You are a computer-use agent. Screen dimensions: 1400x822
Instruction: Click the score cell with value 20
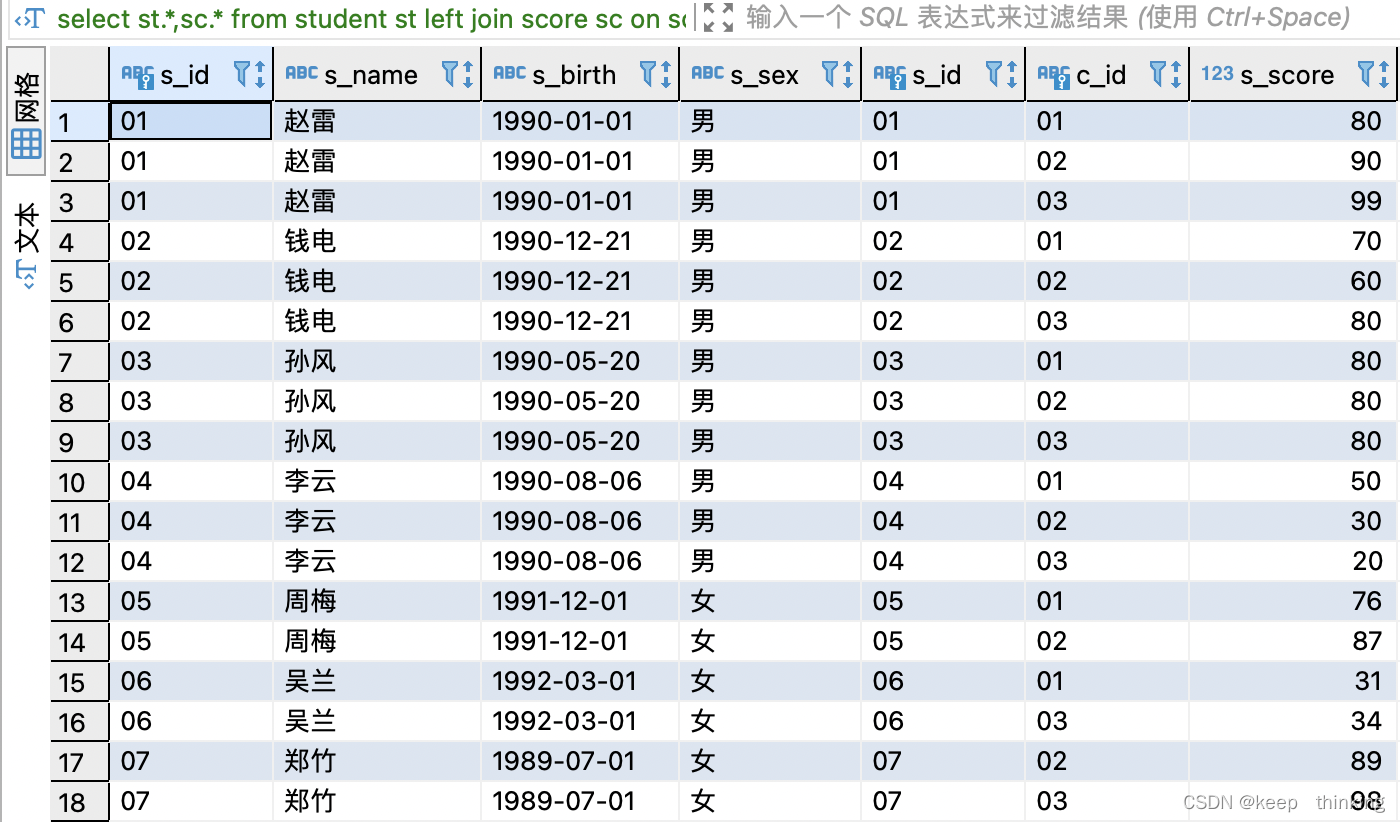(1293, 561)
